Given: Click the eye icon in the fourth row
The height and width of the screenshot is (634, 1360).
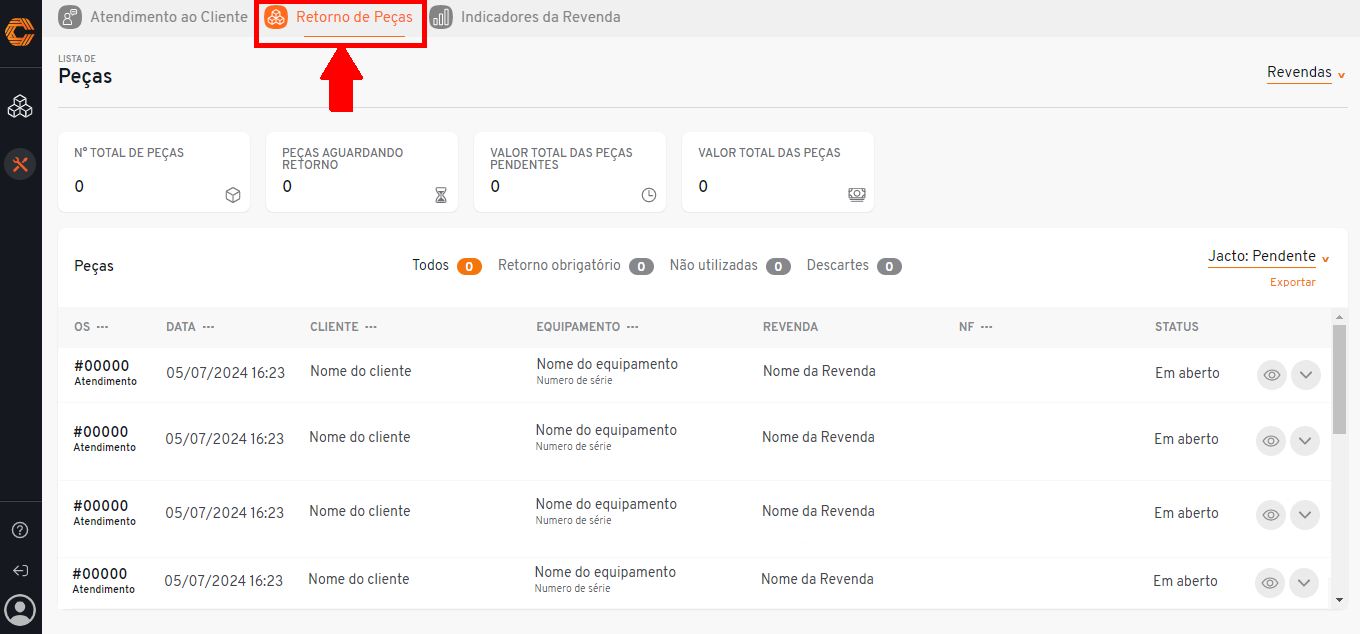Looking at the screenshot, I should point(1271,583).
